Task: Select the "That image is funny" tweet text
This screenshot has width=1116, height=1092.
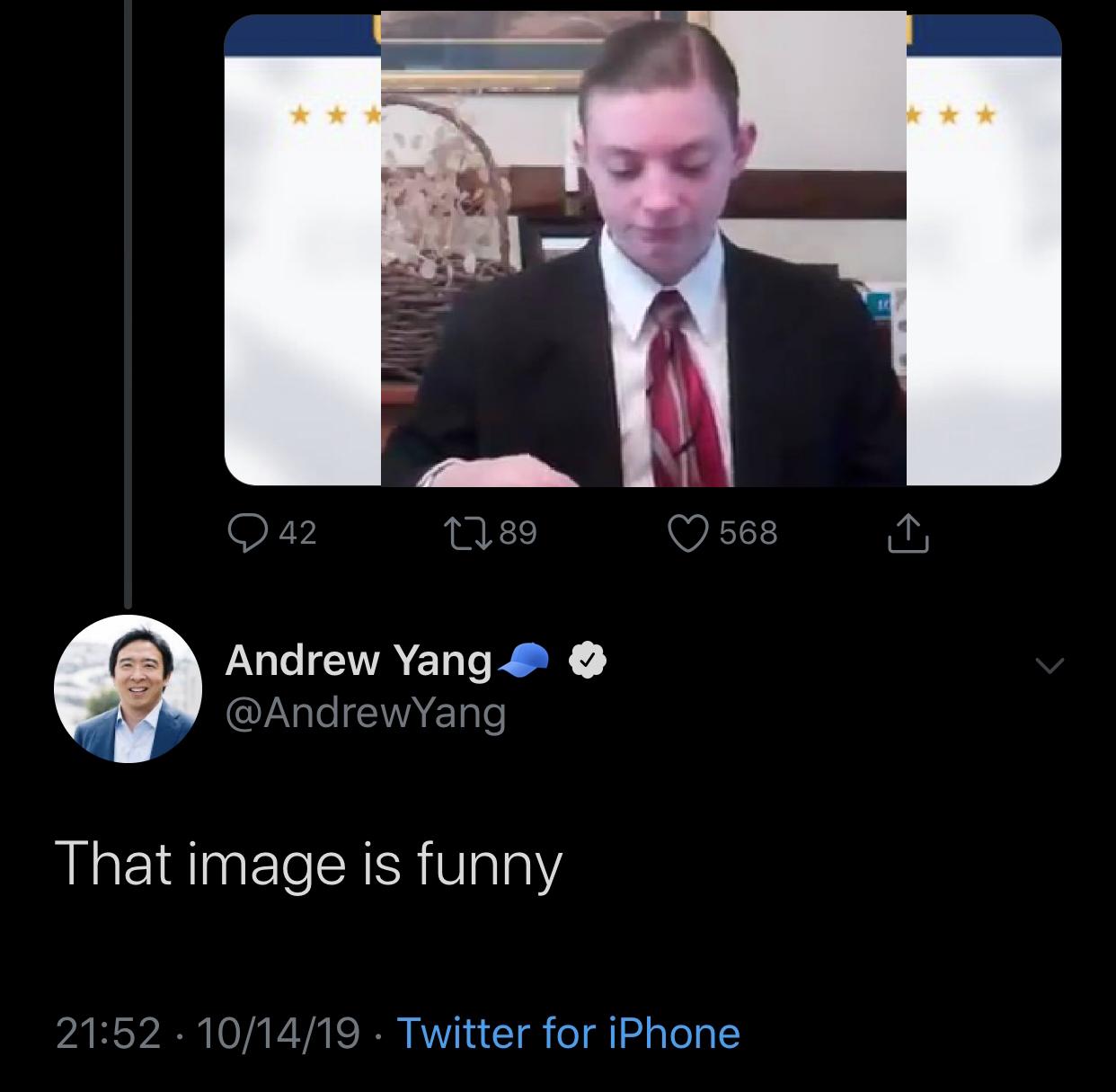Action: click(308, 864)
